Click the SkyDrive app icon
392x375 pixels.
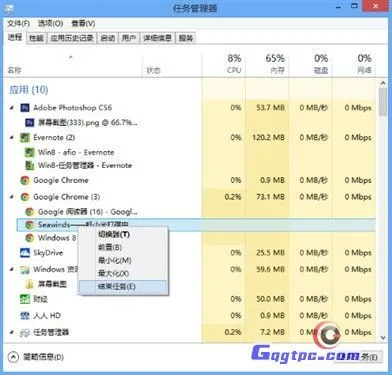tap(25, 253)
